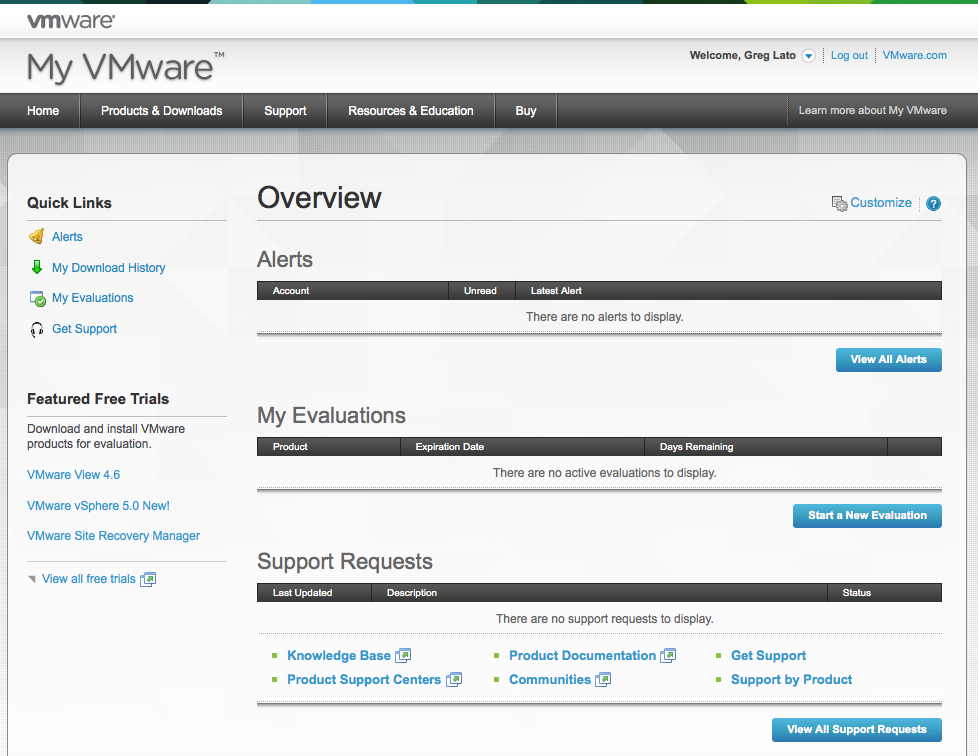The height and width of the screenshot is (756, 978).
Task: Click the Customize link
Action: pyautogui.click(x=881, y=203)
